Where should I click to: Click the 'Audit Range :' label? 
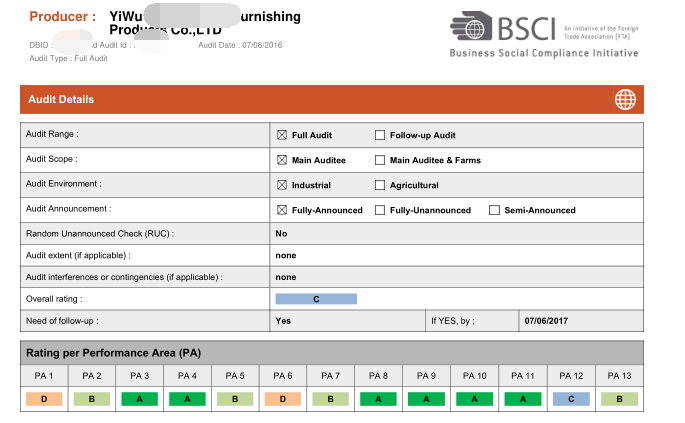(x=52, y=134)
